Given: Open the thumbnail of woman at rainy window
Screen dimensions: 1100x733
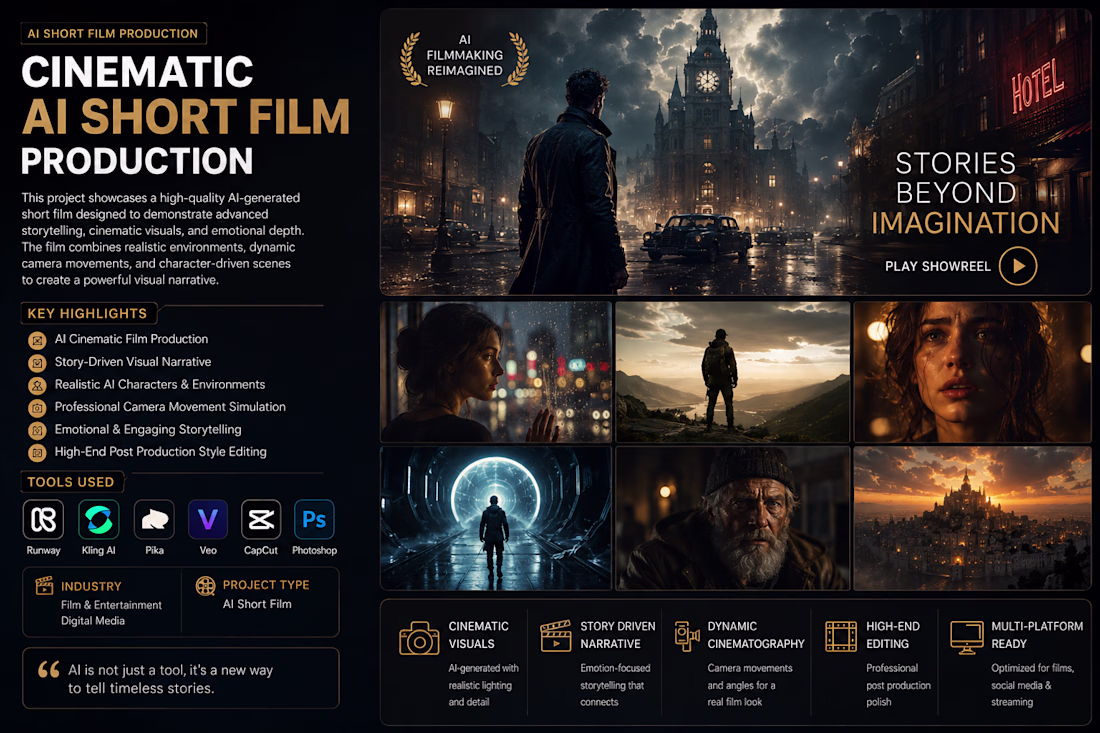Looking at the screenshot, I should tap(496, 372).
